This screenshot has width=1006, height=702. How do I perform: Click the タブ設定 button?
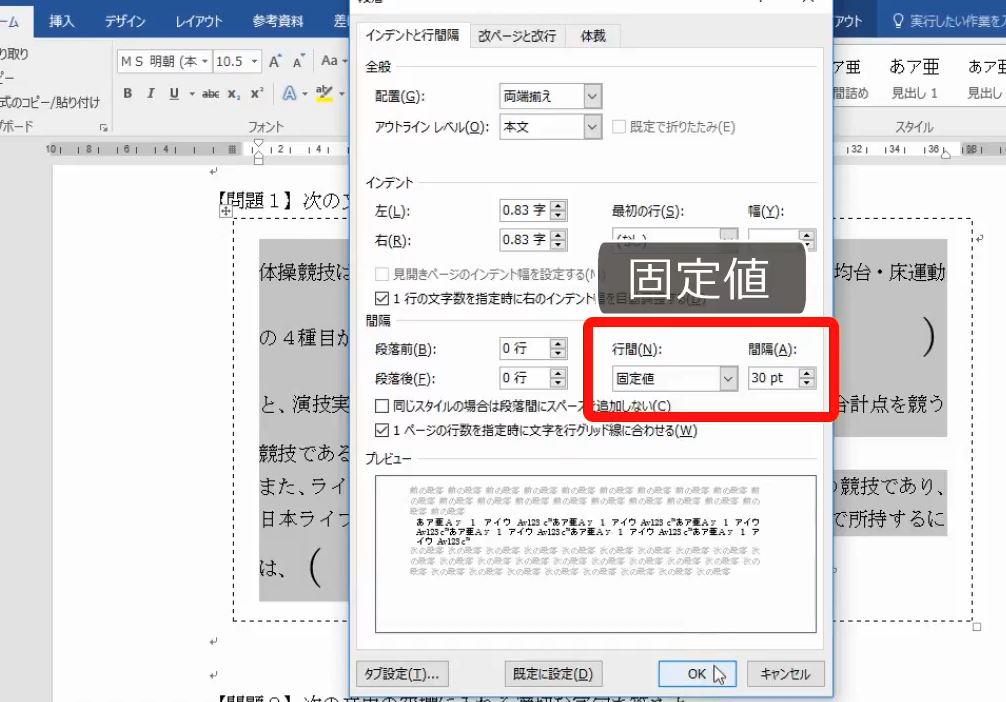point(399,673)
